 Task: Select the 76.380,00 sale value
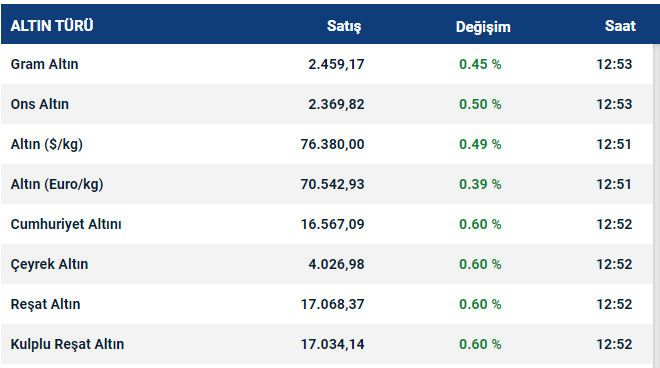point(333,144)
